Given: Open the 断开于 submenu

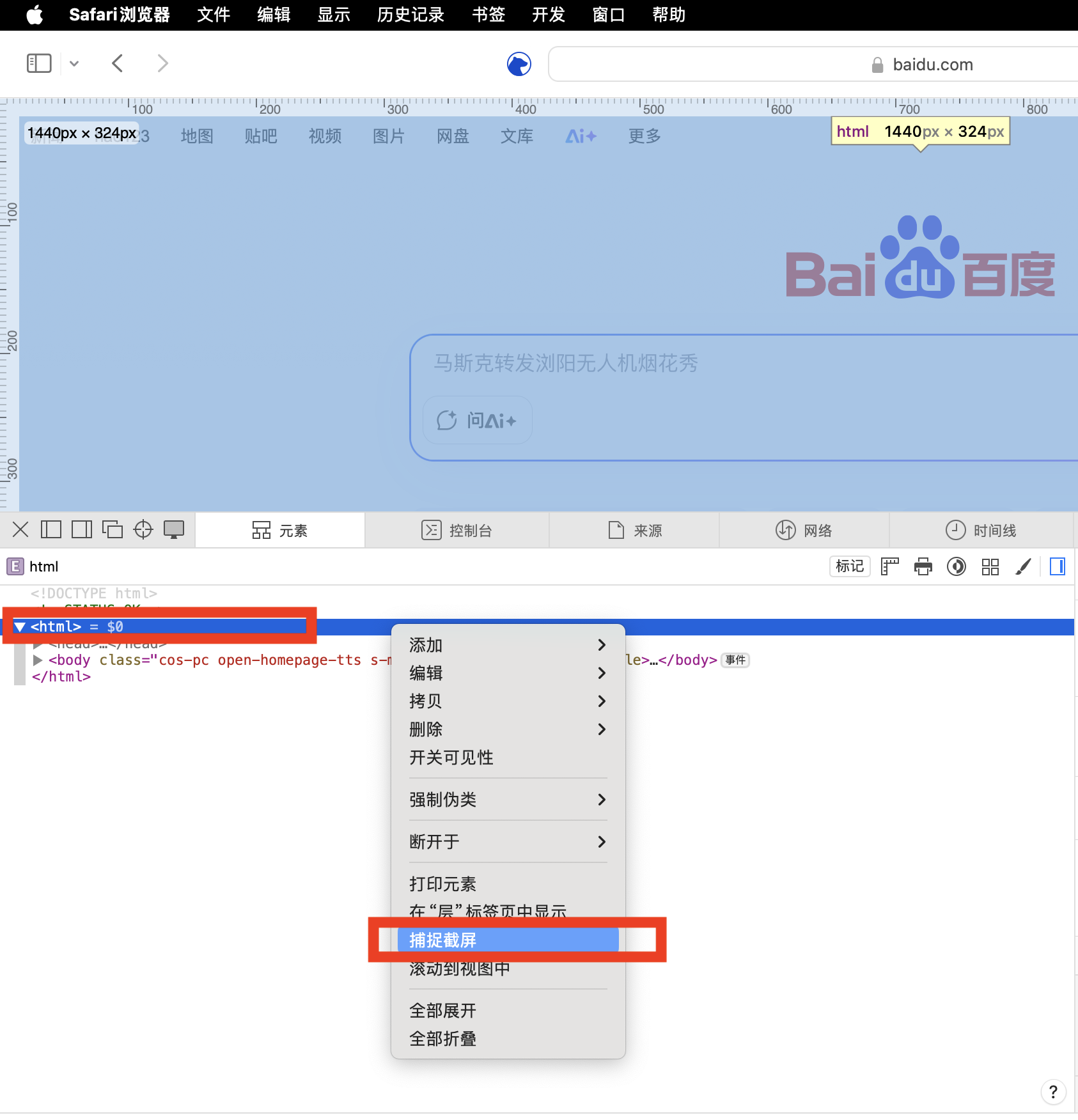Looking at the screenshot, I should tap(508, 842).
